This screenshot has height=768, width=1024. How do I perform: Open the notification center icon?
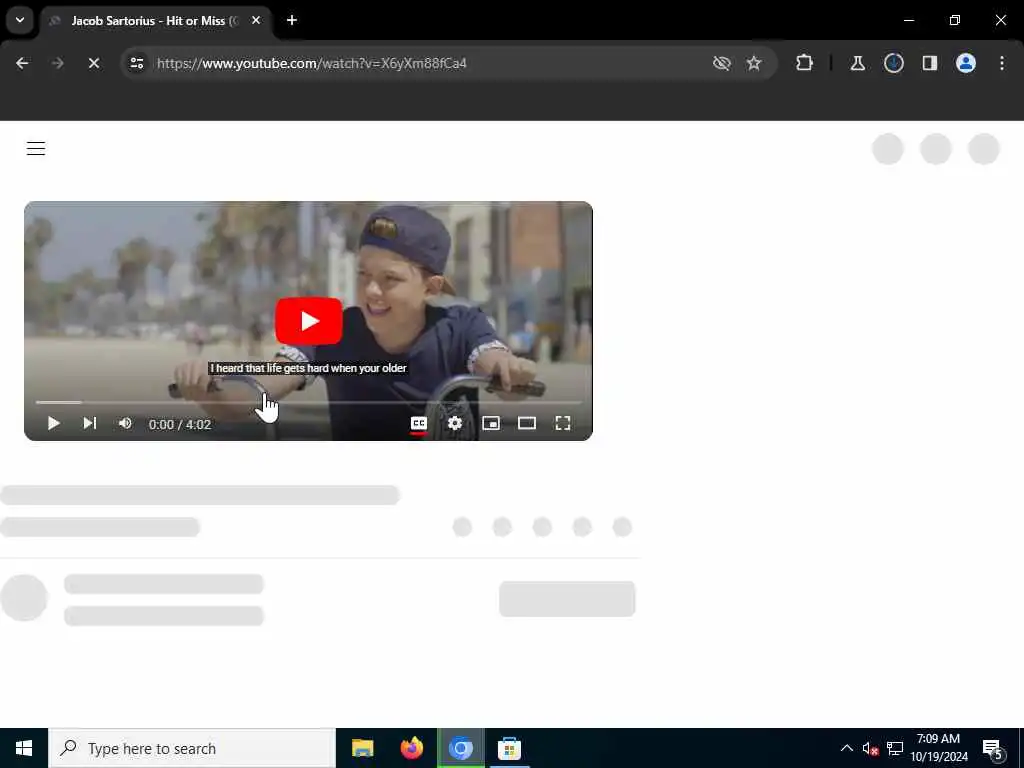(x=993, y=749)
